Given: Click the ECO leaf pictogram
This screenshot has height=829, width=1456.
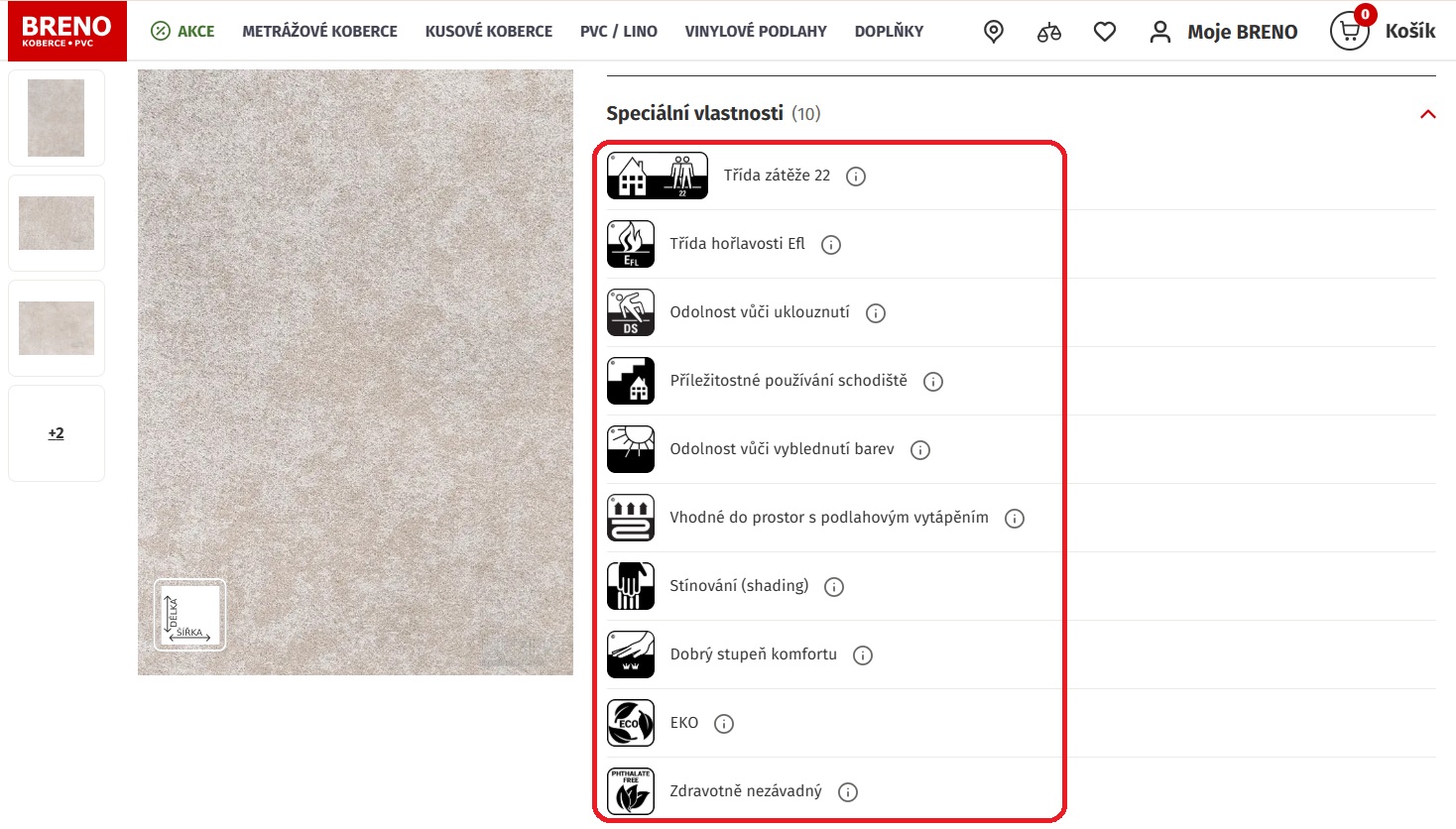Looking at the screenshot, I should tap(631, 723).
